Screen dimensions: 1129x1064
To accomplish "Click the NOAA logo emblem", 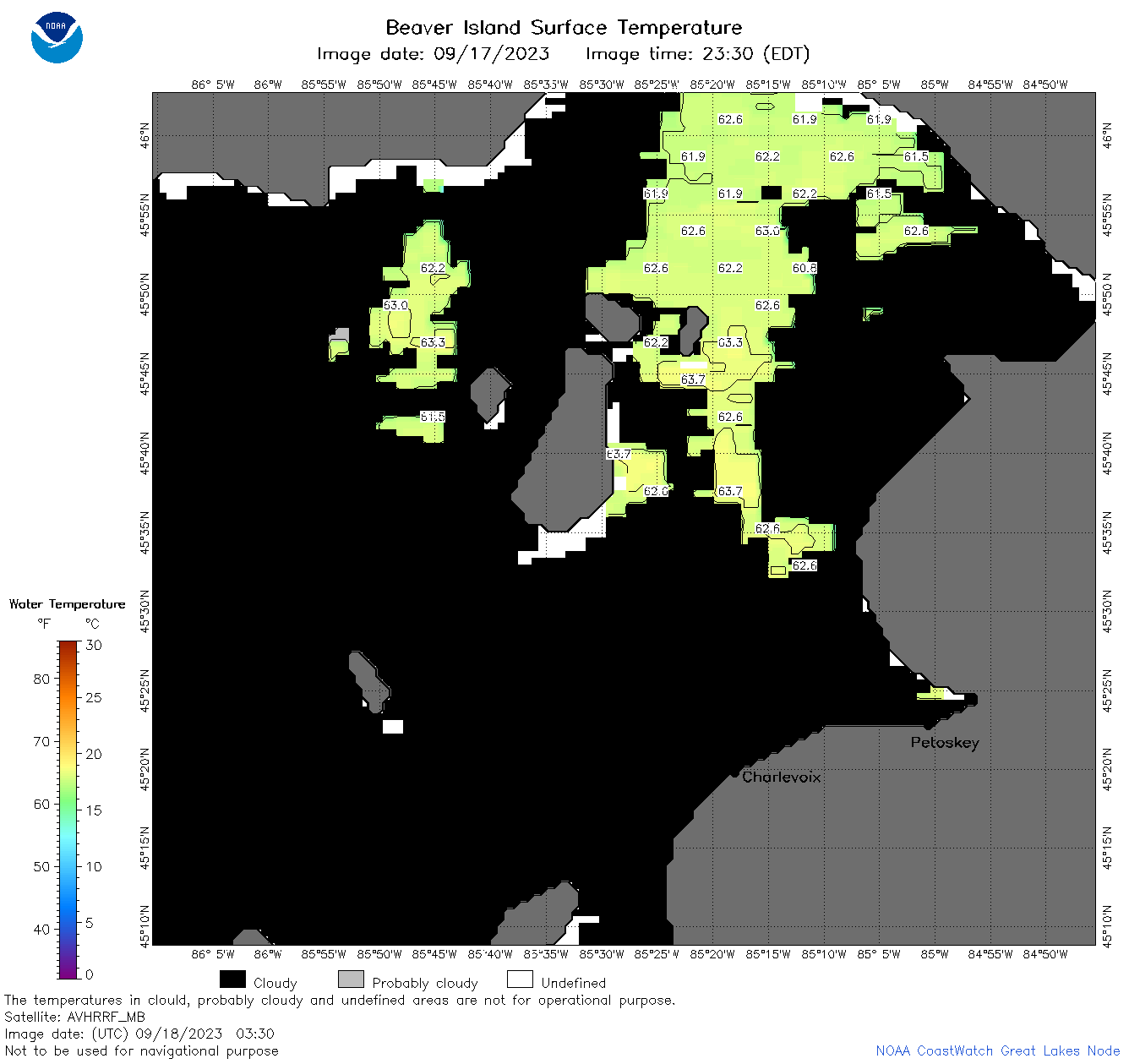I will point(57,37).
